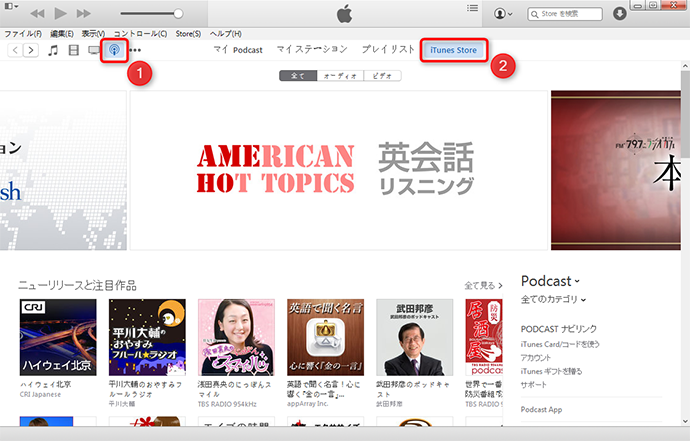This screenshot has height=441, width=690.
Task: Click the appArray Inc. author text
Action: point(308,404)
